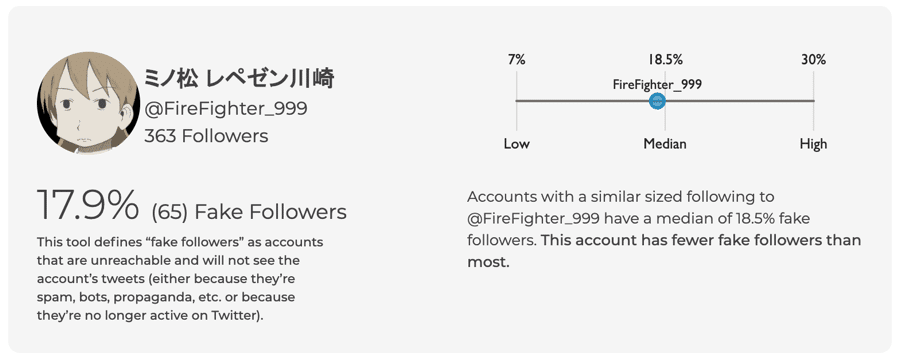Viewport: 900px width, 360px height.
Task: Click the (65) Fake Followers label
Action: tap(249, 212)
